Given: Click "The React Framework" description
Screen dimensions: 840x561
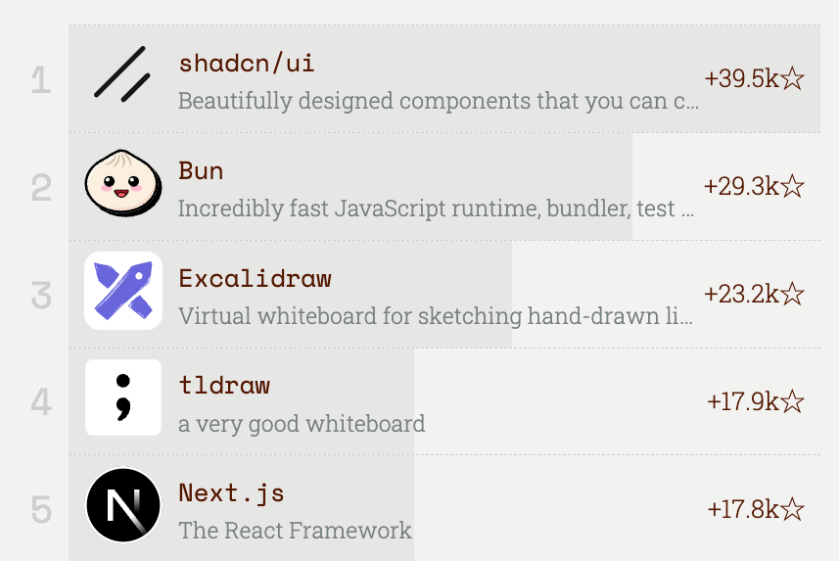Looking at the screenshot, I should pyautogui.click(x=295, y=530).
